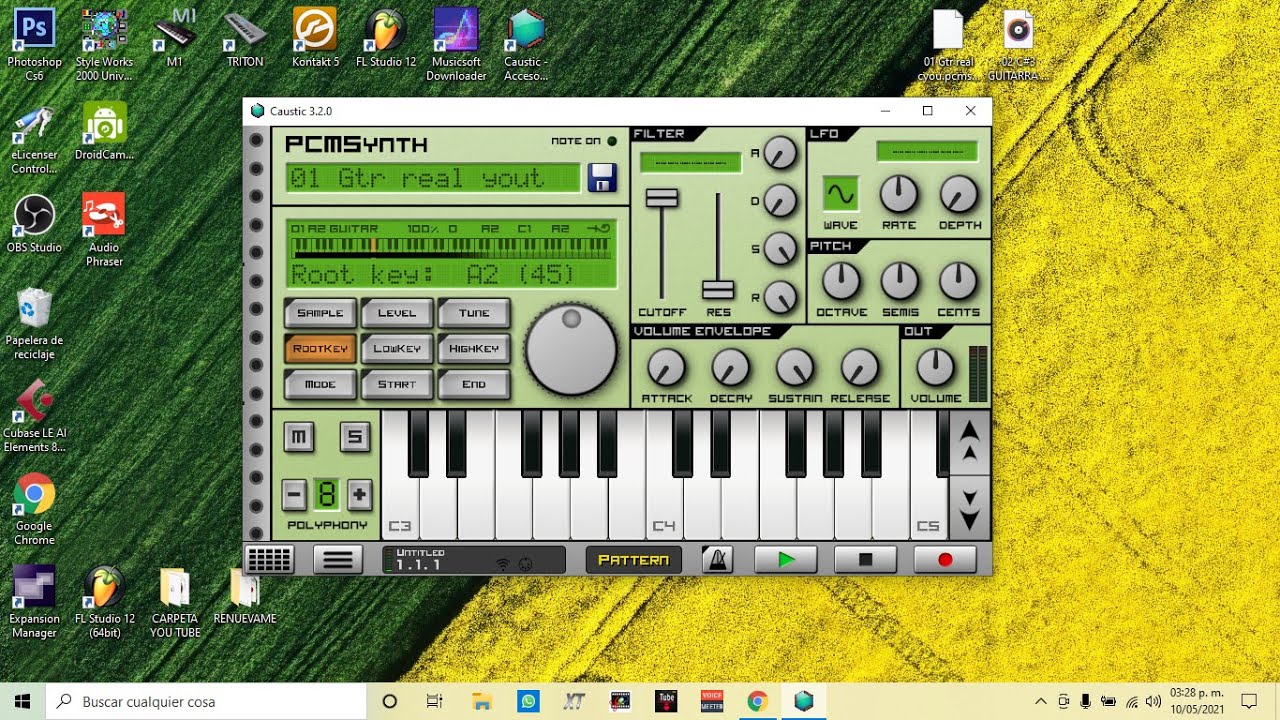Click the preset name display '01 Gtr real yout'
This screenshot has height=720, width=1280.
[433, 178]
